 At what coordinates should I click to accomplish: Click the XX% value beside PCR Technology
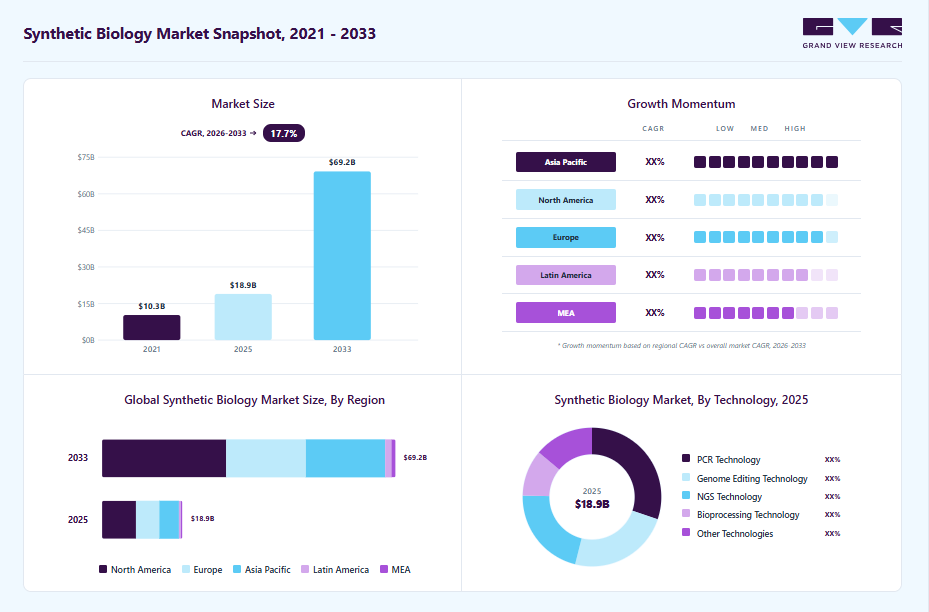(832, 460)
